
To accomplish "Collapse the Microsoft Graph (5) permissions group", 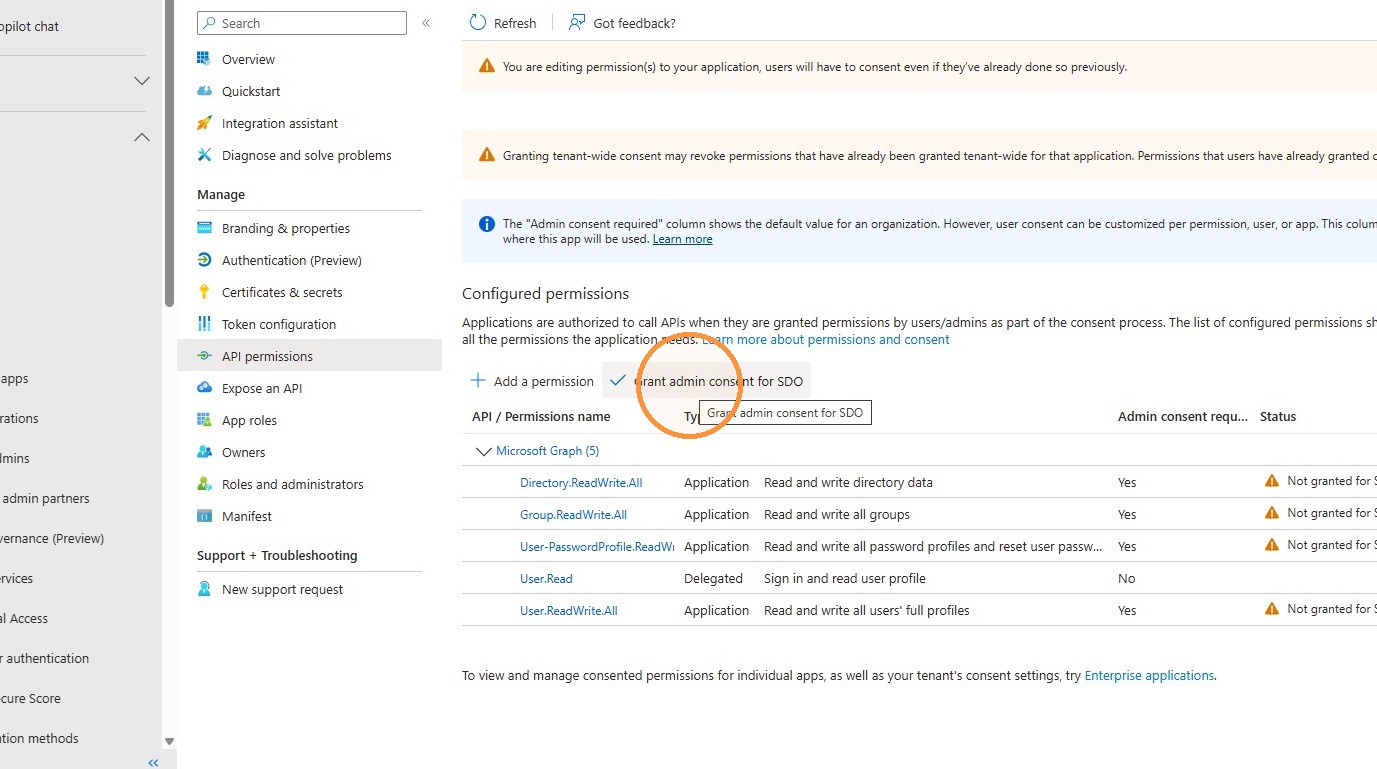I will click(x=484, y=451).
